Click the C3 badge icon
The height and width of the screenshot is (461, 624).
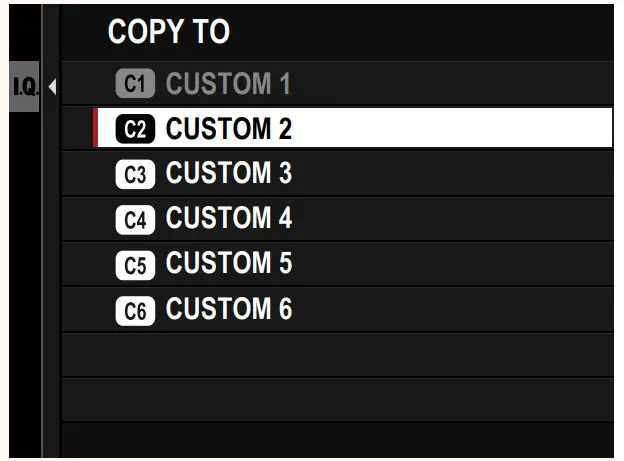pyautogui.click(x=136, y=174)
